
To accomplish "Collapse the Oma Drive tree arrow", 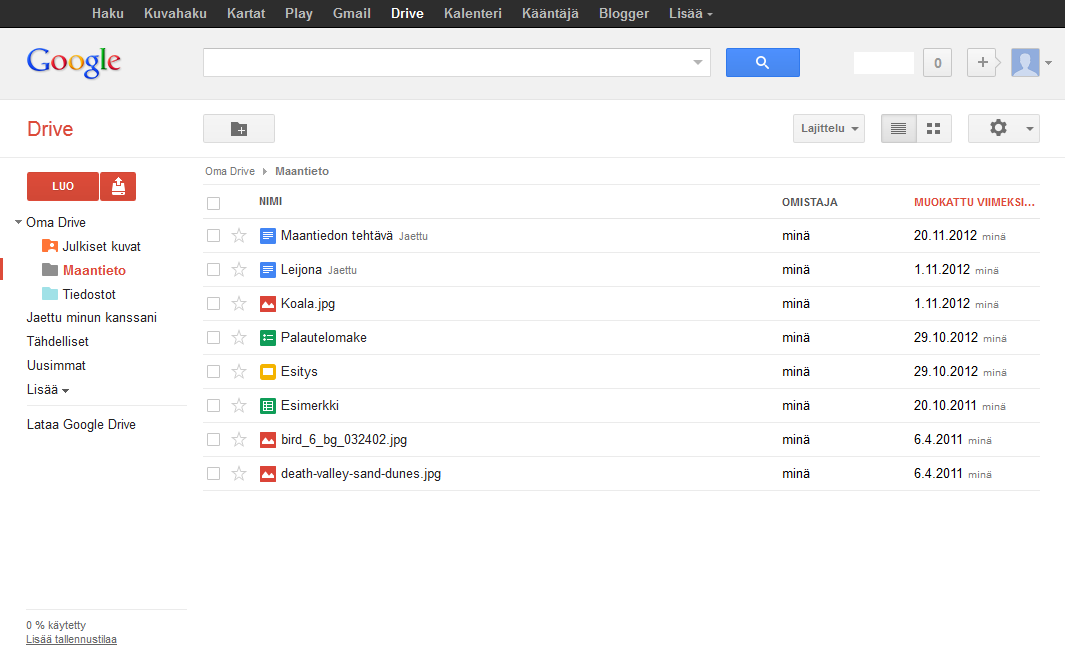I will click(x=18, y=222).
